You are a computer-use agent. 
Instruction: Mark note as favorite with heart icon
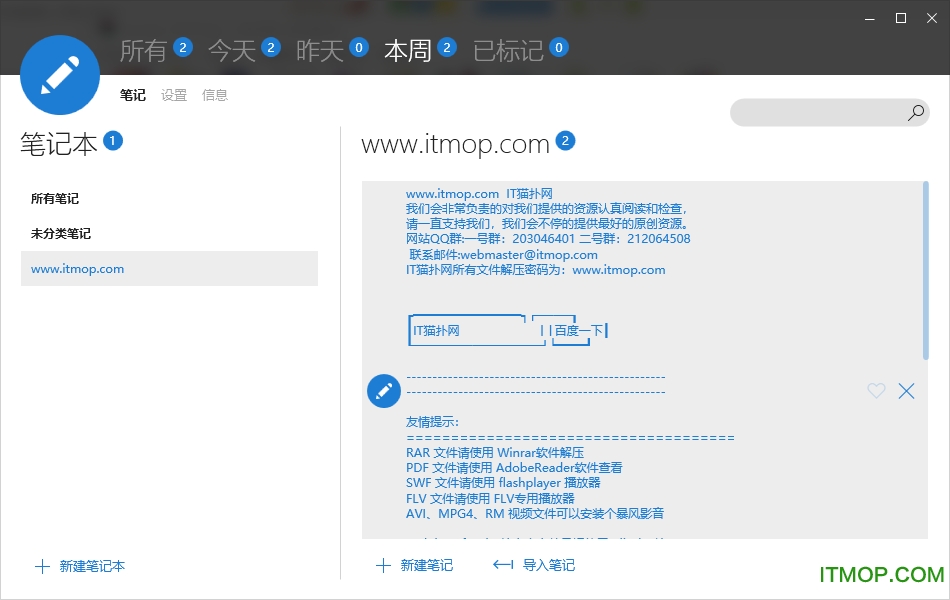876,391
